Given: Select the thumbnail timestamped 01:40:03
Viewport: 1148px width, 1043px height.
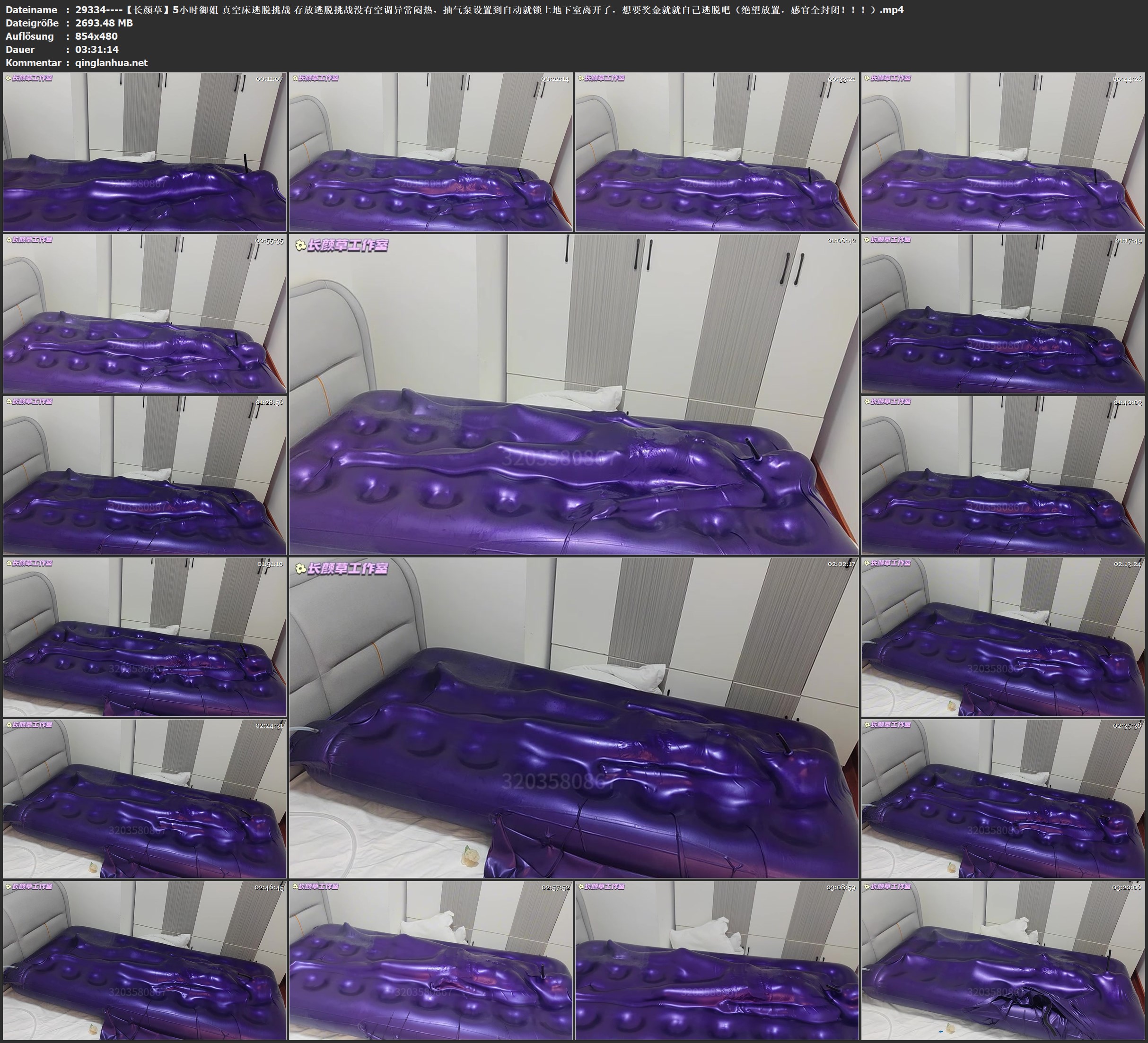Looking at the screenshot, I should click(1003, 475).
